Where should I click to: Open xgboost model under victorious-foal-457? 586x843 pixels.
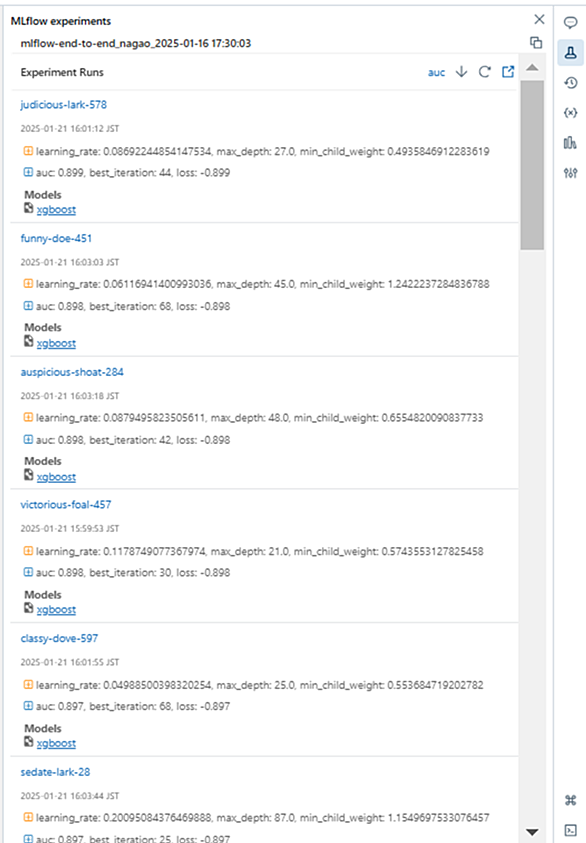56,610
